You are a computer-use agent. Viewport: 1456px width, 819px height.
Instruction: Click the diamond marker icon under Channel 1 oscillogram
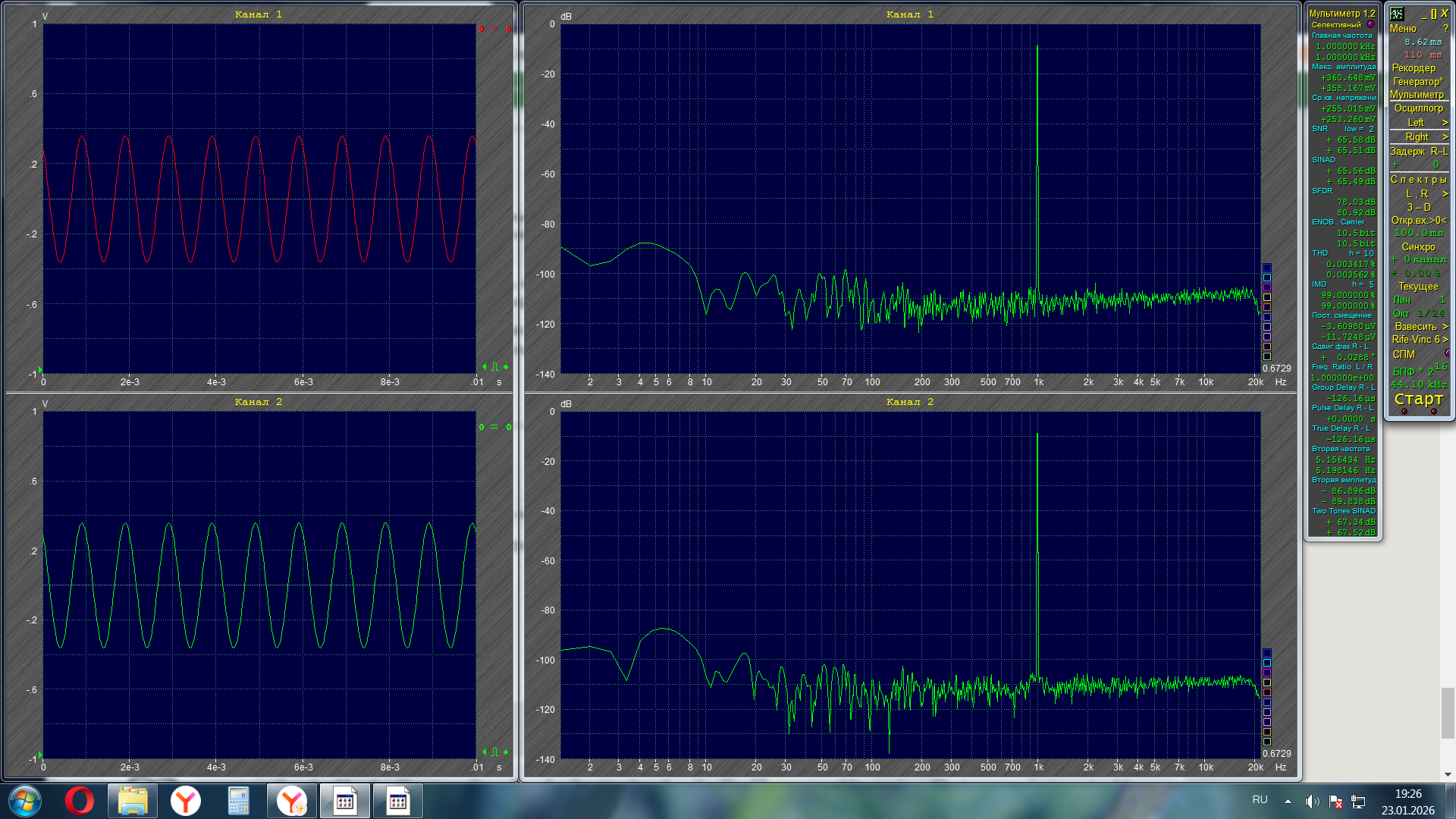coord(506,367)
